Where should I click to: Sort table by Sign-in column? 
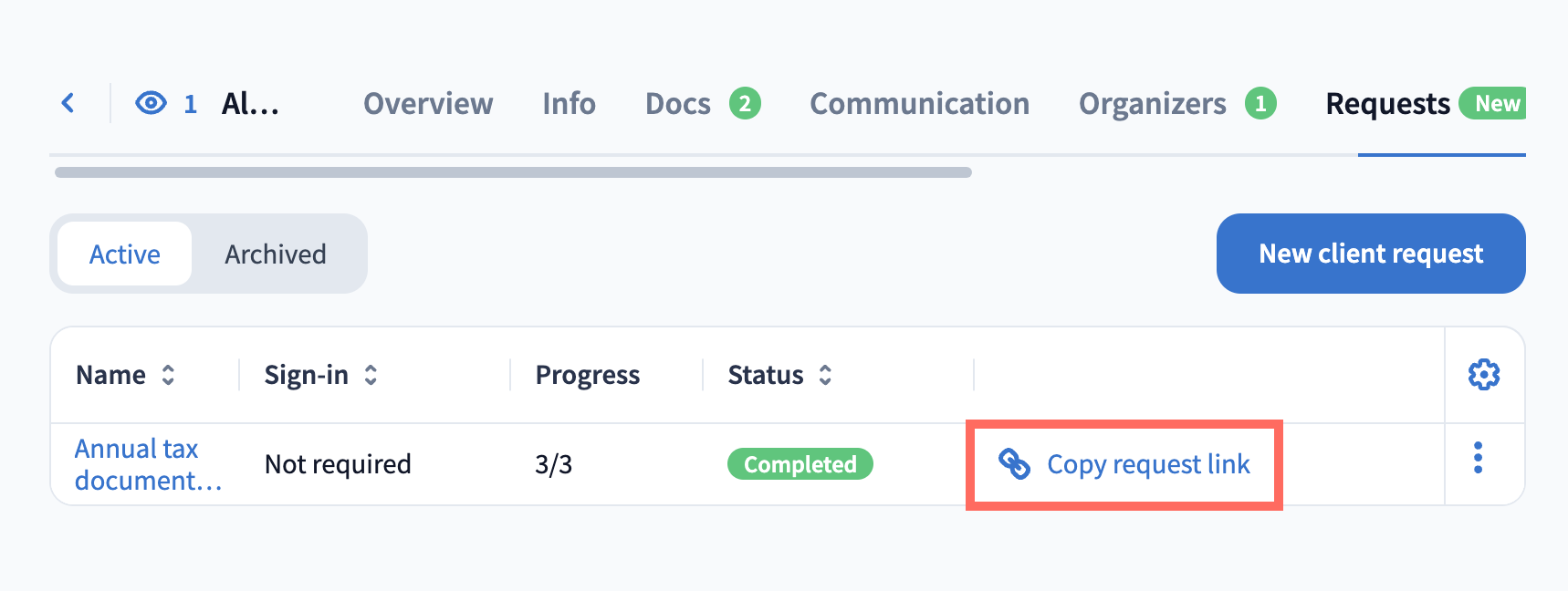point(371,375)
